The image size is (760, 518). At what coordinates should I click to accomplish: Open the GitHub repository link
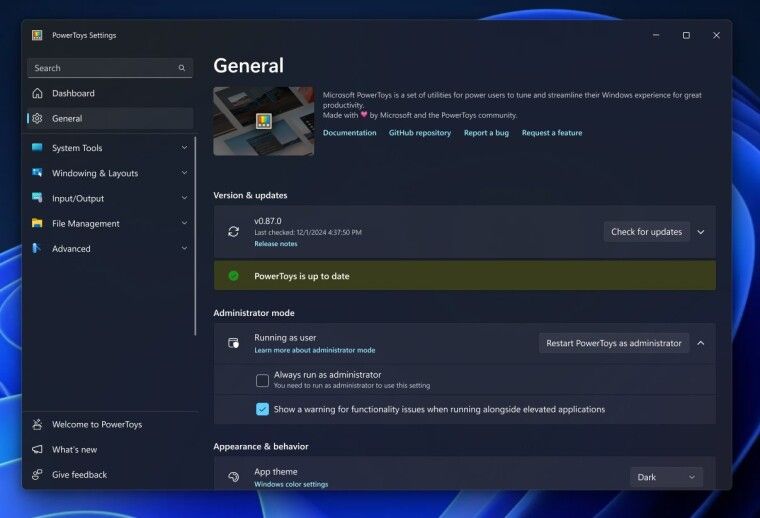(x=420, y=133)
